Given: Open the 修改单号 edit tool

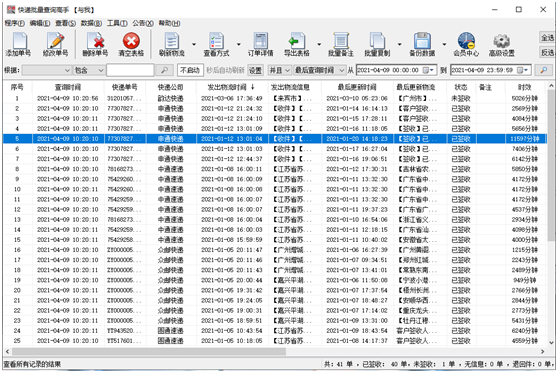Looking at the screenshot, I should click(x=55, y=44).
